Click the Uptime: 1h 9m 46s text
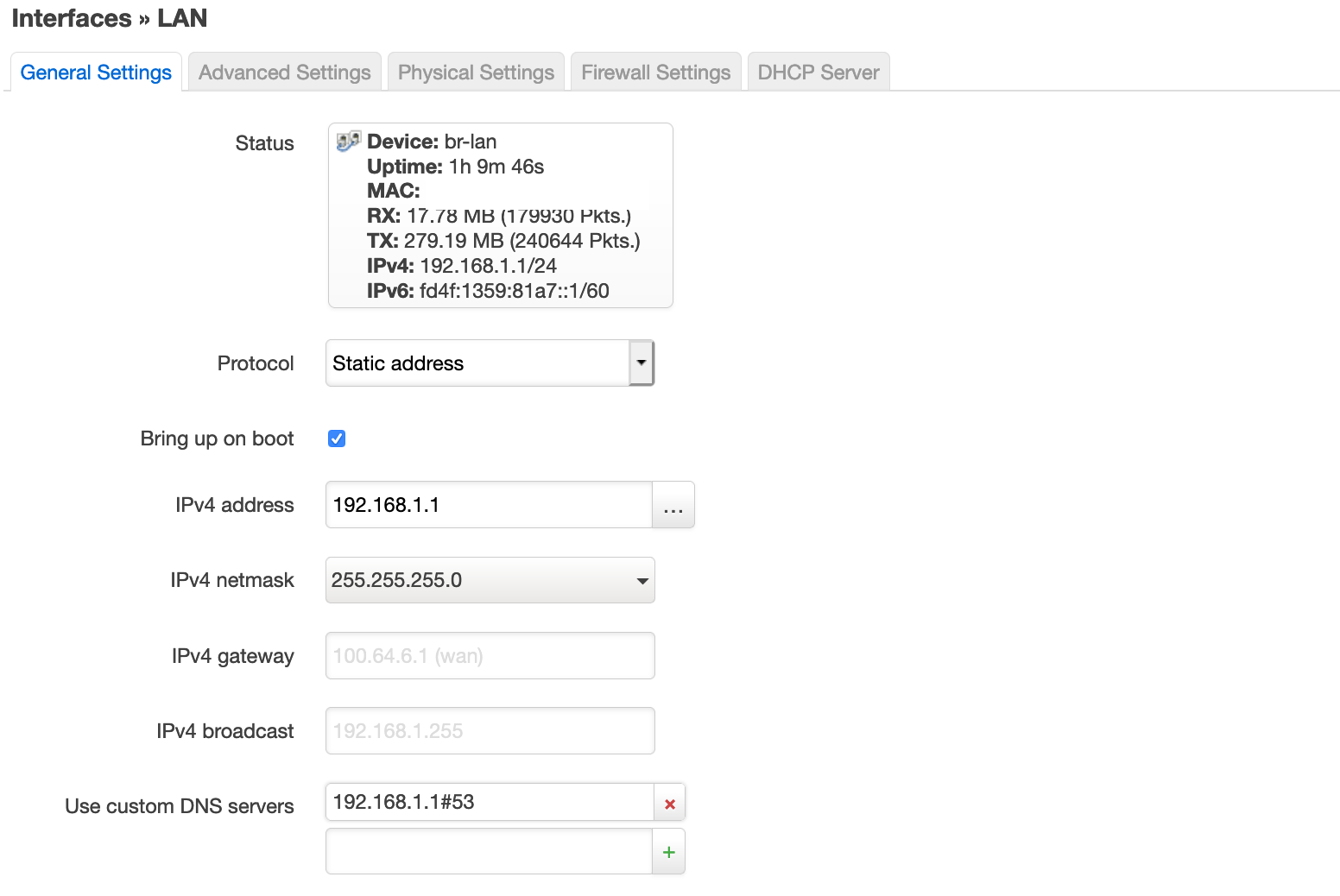 click(x=455, y=167)
